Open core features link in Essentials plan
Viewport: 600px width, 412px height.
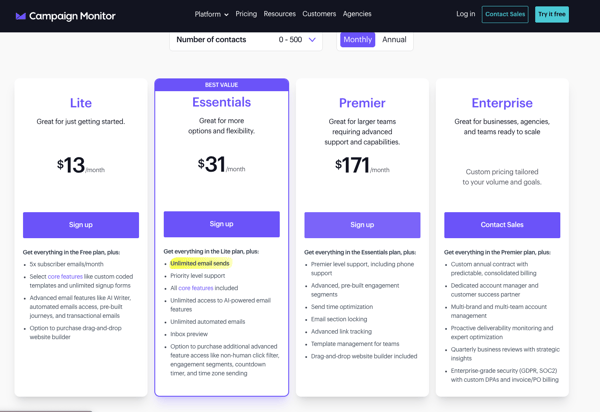click(x=196, y=288)
